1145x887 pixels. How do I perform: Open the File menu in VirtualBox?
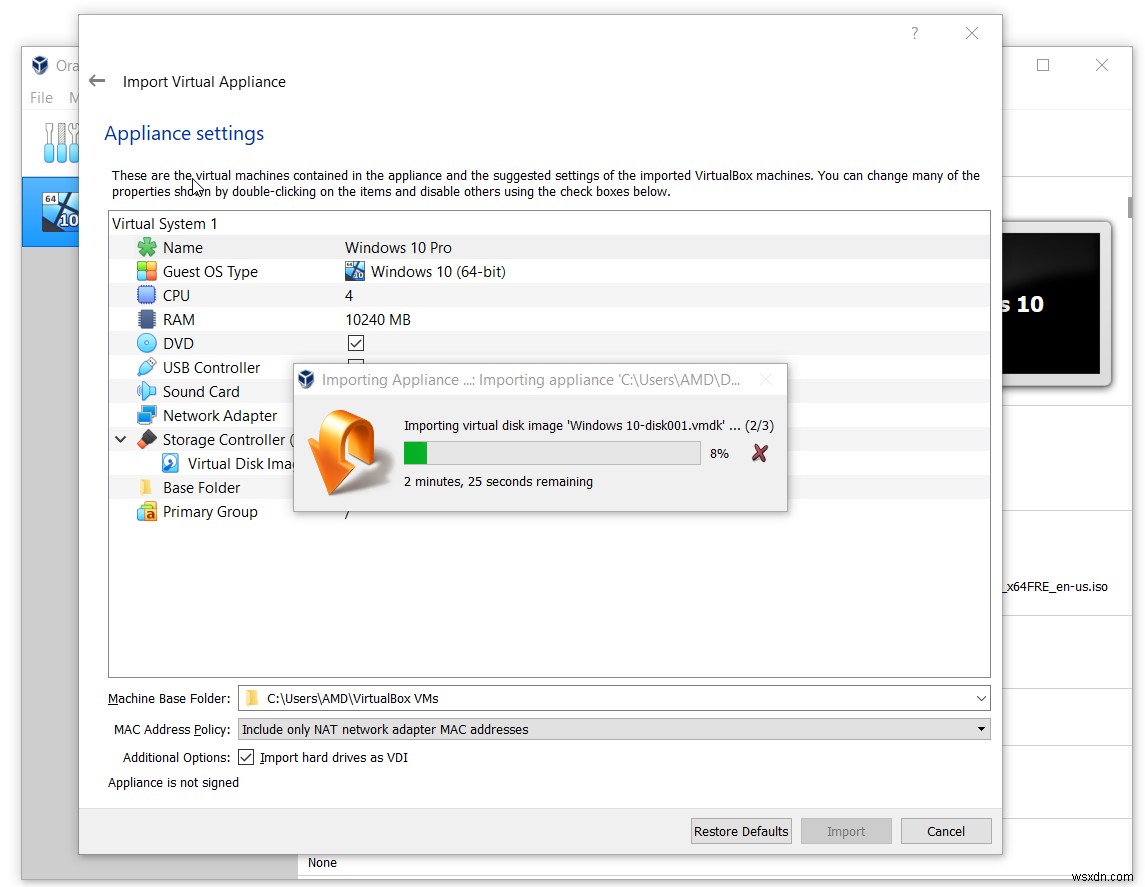41,97
